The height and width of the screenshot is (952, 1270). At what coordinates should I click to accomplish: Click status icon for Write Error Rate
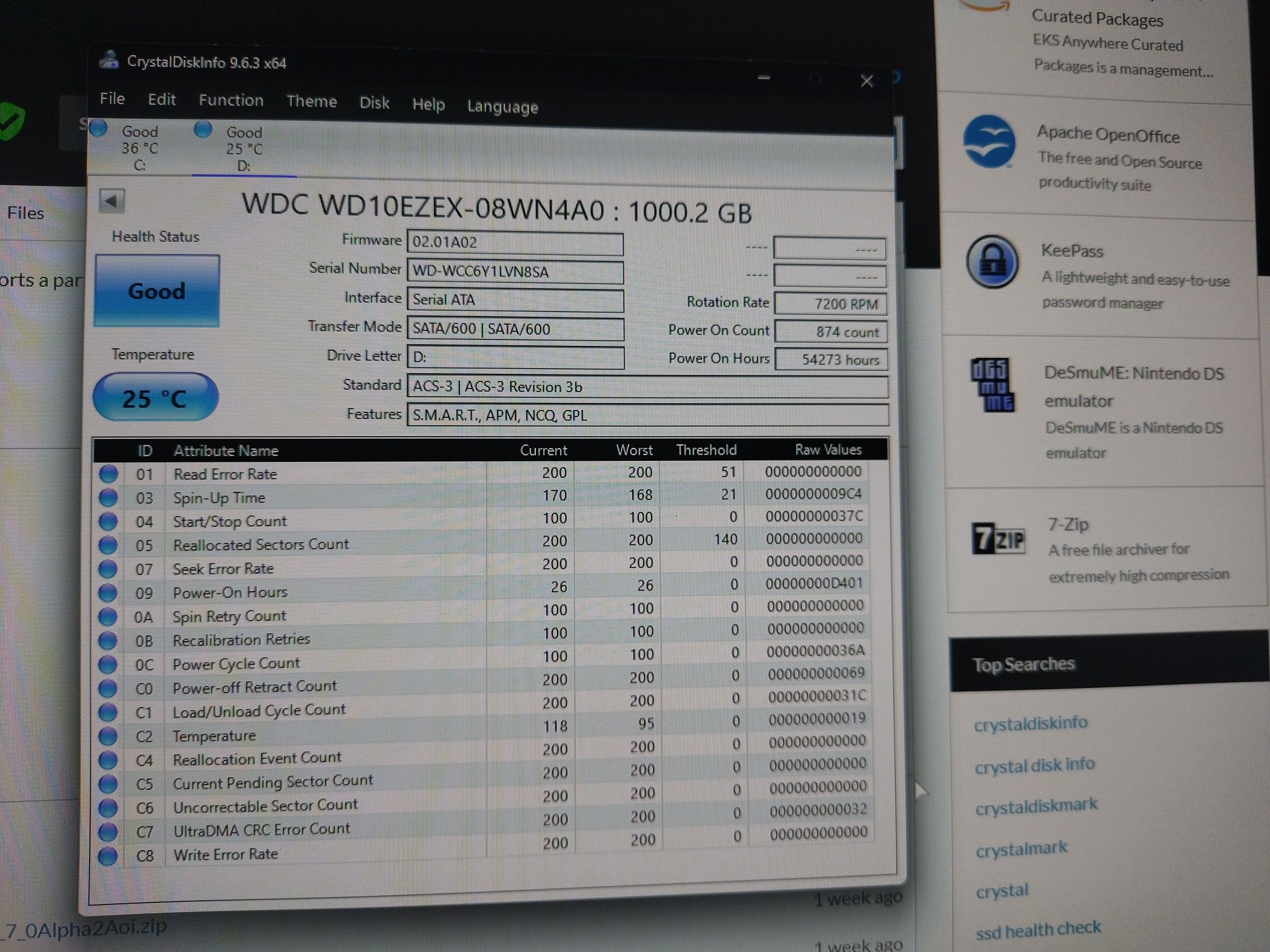108,856
